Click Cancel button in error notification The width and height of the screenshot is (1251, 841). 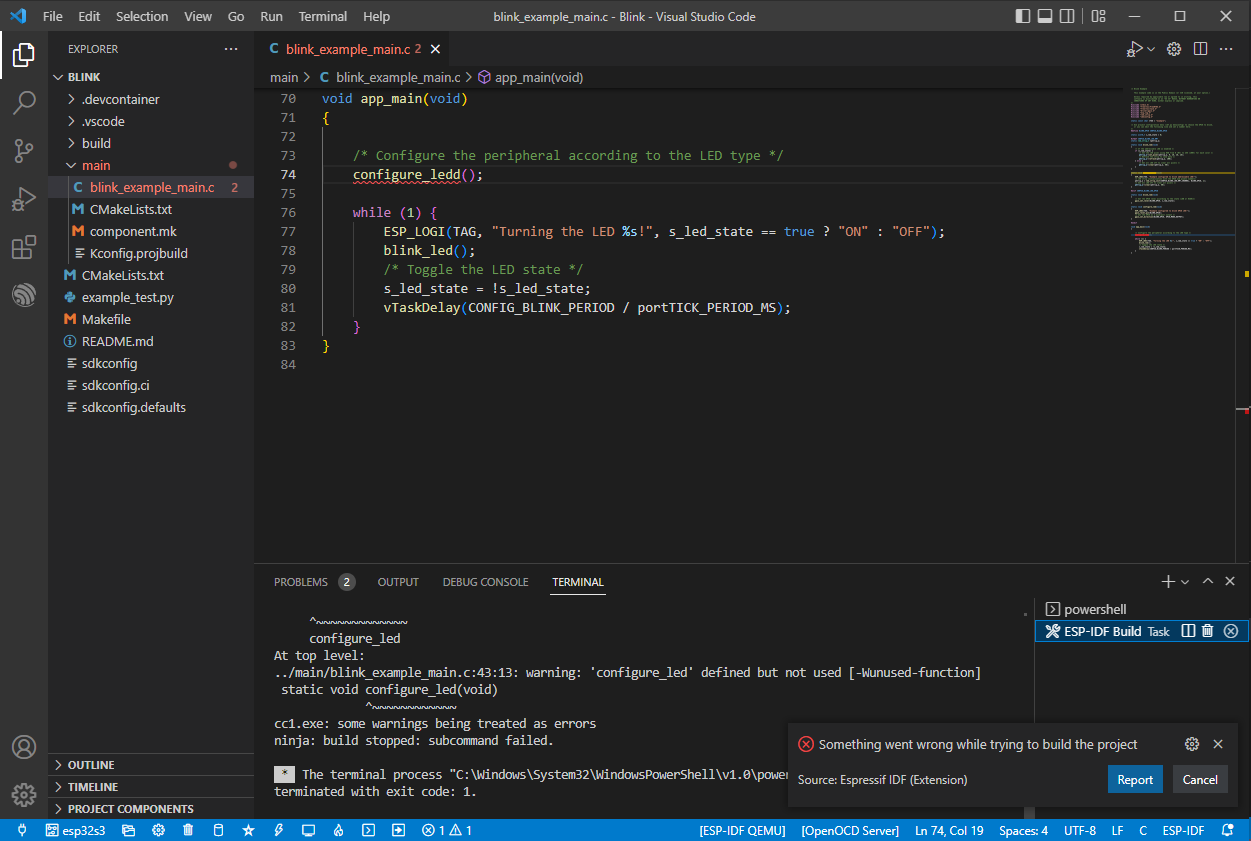pos(1200,780)
